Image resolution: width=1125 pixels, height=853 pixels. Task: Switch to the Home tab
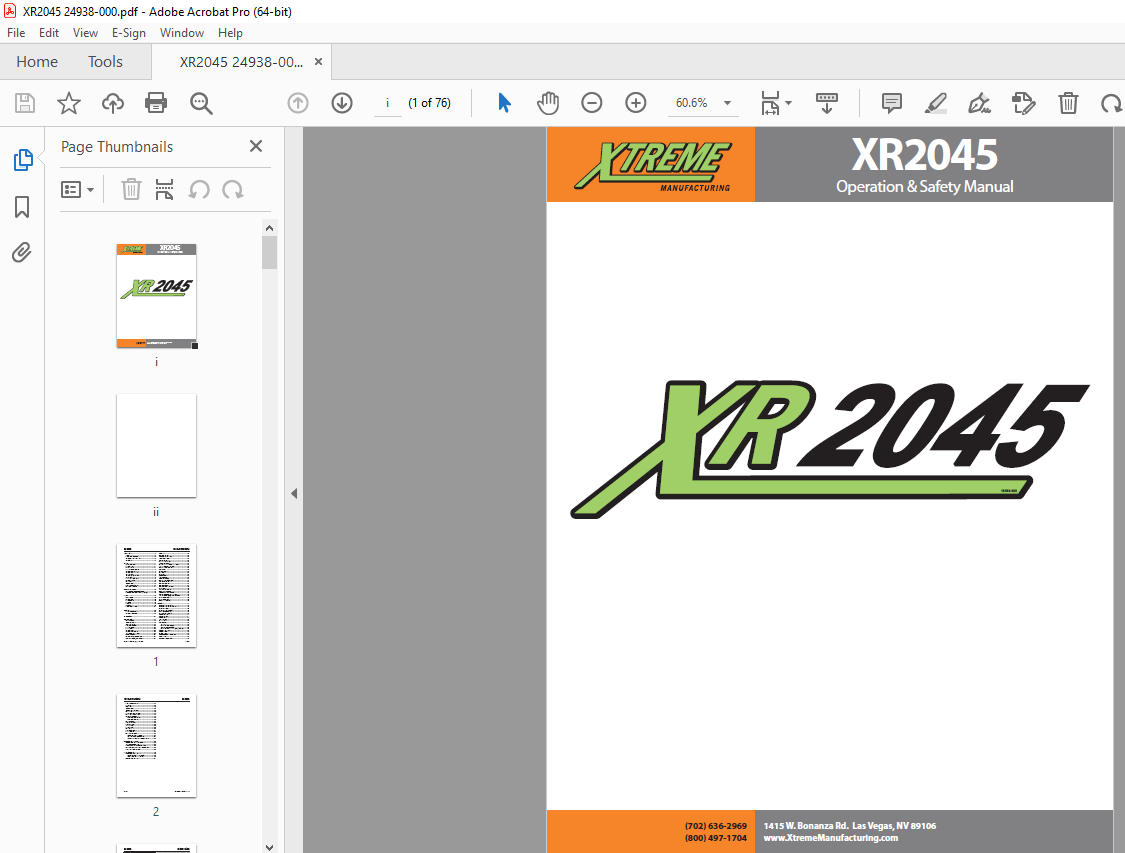37,62
